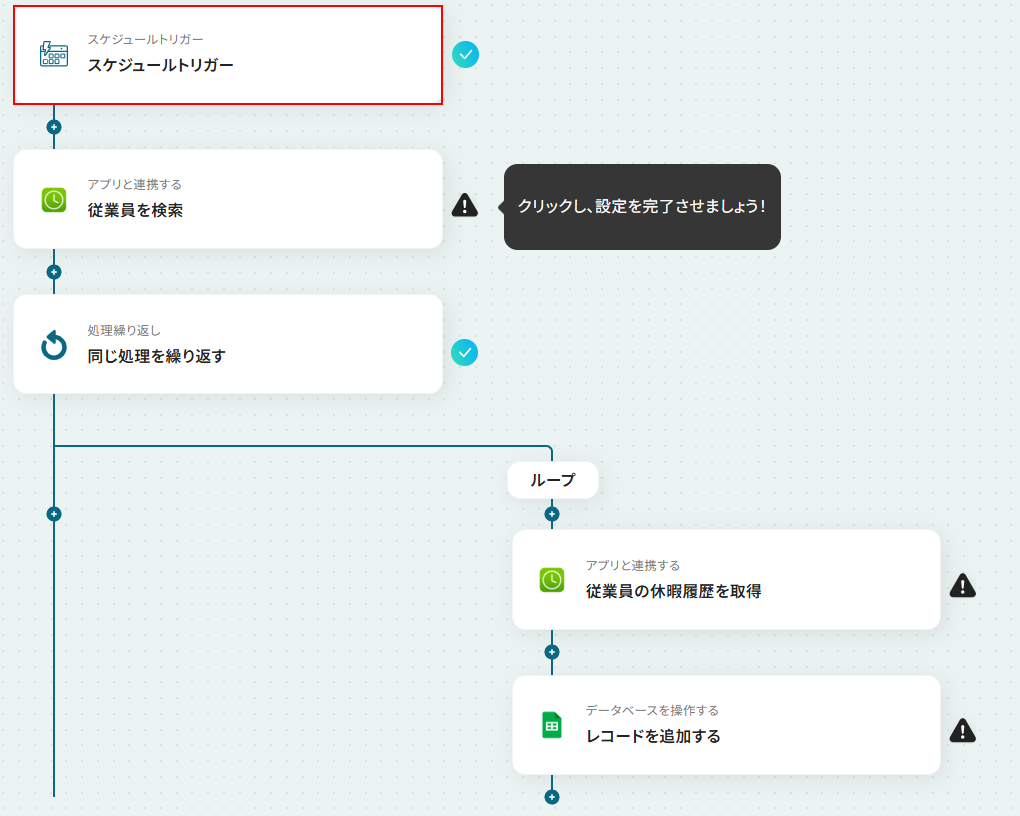The width and height of the screenshot is (1020, 816).
Task: Click the completed checkmark beside 同じ処理を繰り返す
Action: pyautogui.click(x=464, y=353)
